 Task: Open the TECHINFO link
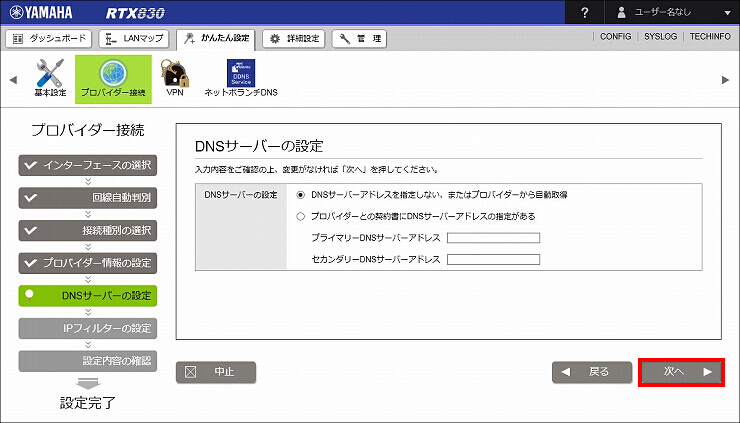(710, 36)
